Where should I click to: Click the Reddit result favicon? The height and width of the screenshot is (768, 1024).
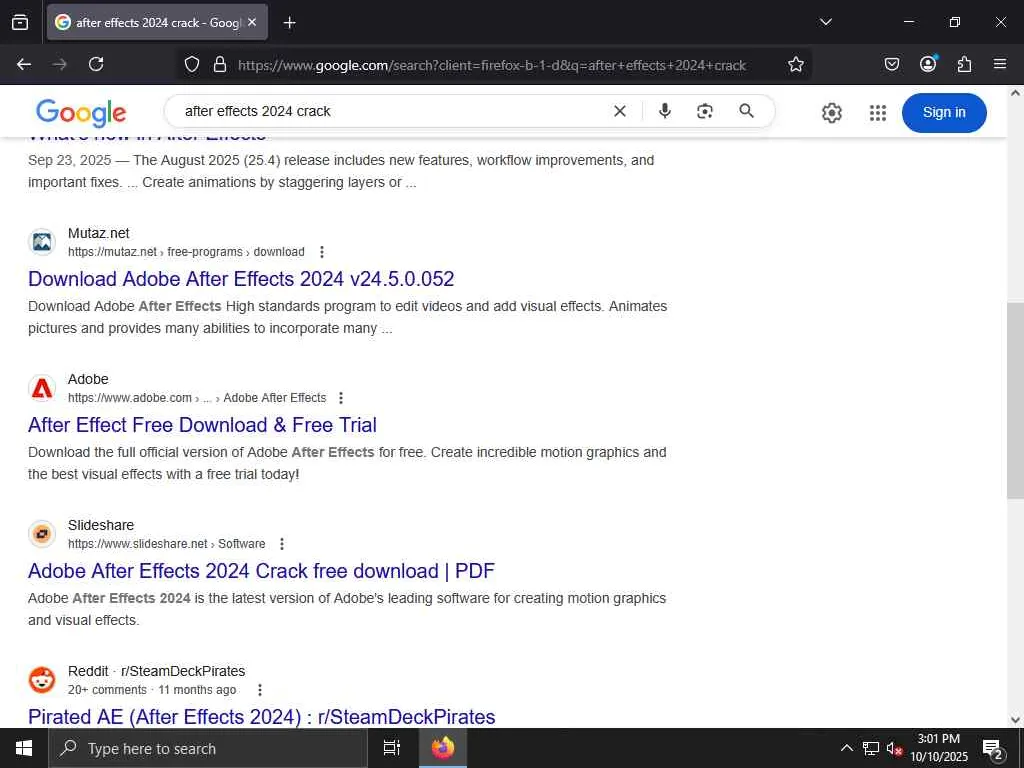tap(42, 680)
